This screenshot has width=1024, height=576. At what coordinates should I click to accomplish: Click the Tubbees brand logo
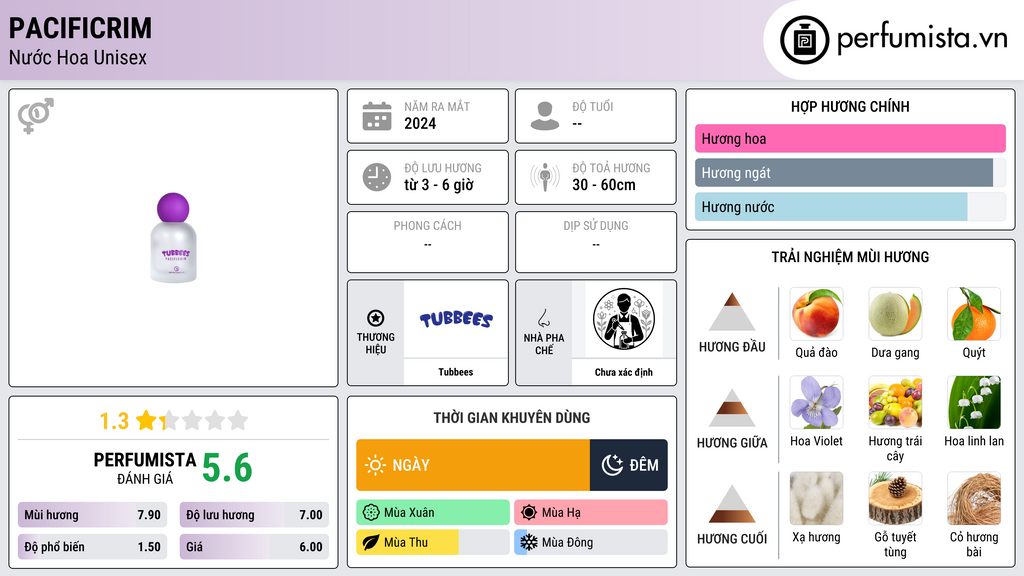coord(456,319)
